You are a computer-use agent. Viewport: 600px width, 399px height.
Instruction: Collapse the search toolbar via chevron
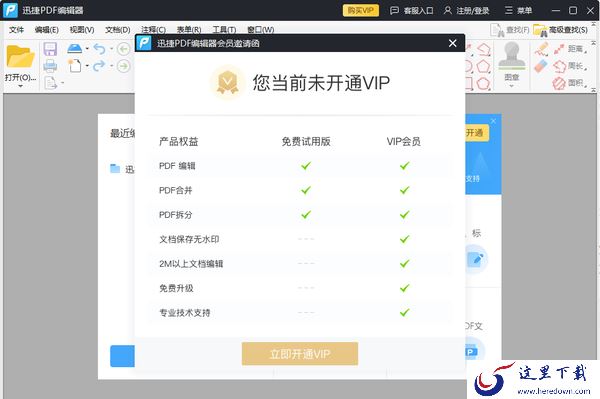click(593, 24)
